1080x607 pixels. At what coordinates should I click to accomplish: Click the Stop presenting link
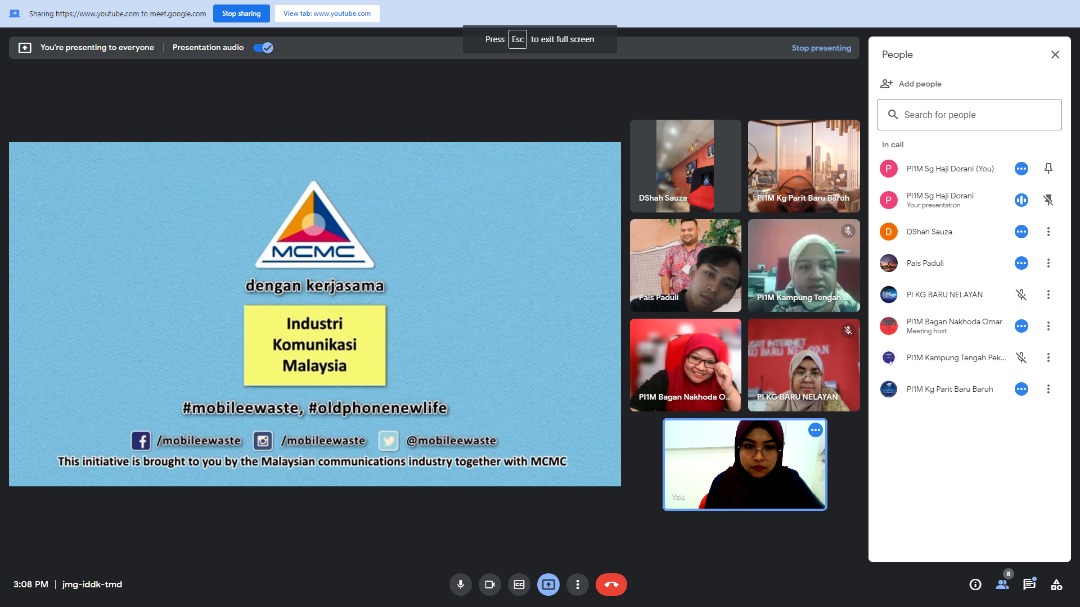821,48
